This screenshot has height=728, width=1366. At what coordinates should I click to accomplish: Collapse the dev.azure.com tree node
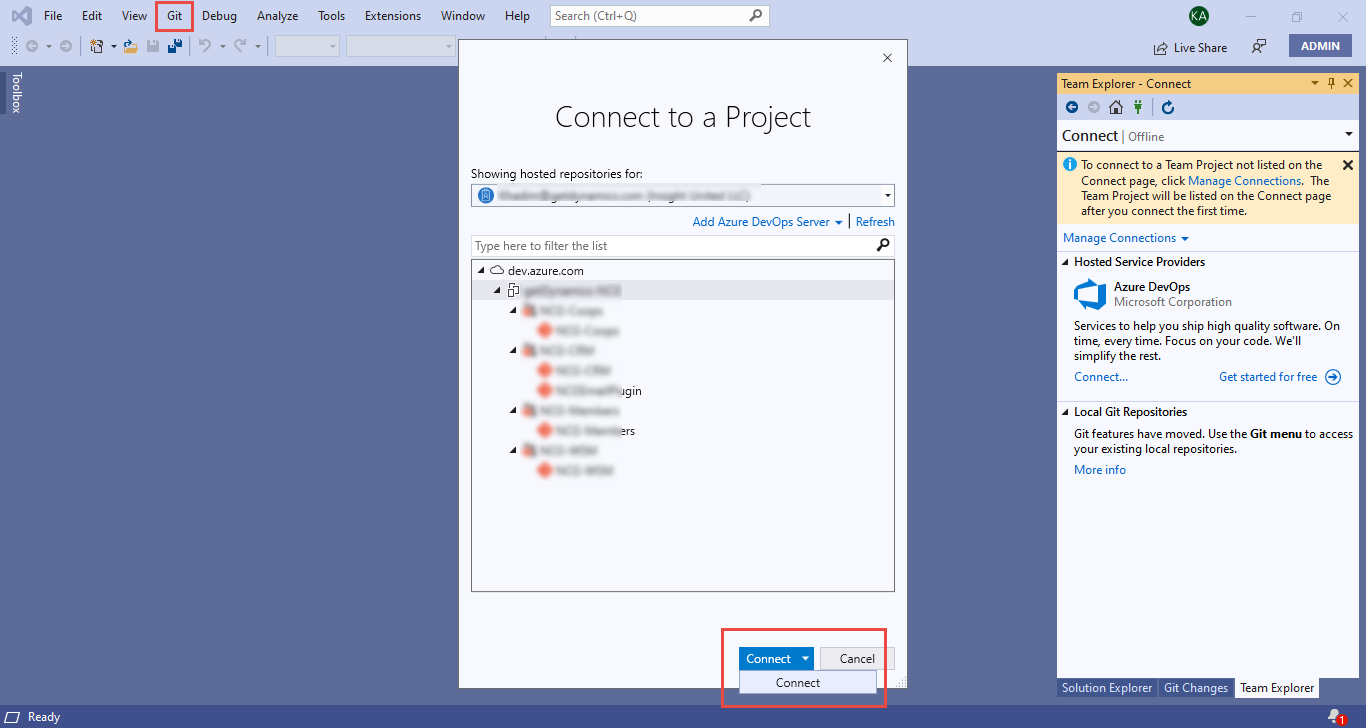pos(481,270)
